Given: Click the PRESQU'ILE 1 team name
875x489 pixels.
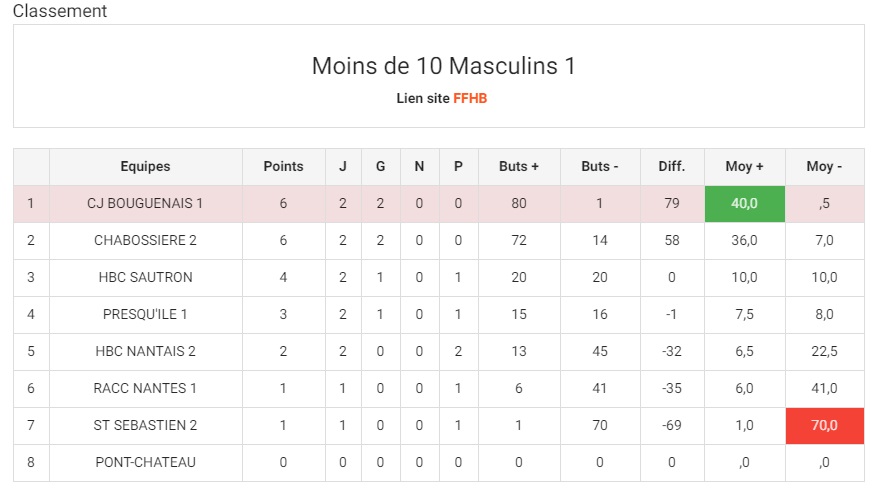Looking at the screenshot, I should 145,314.
